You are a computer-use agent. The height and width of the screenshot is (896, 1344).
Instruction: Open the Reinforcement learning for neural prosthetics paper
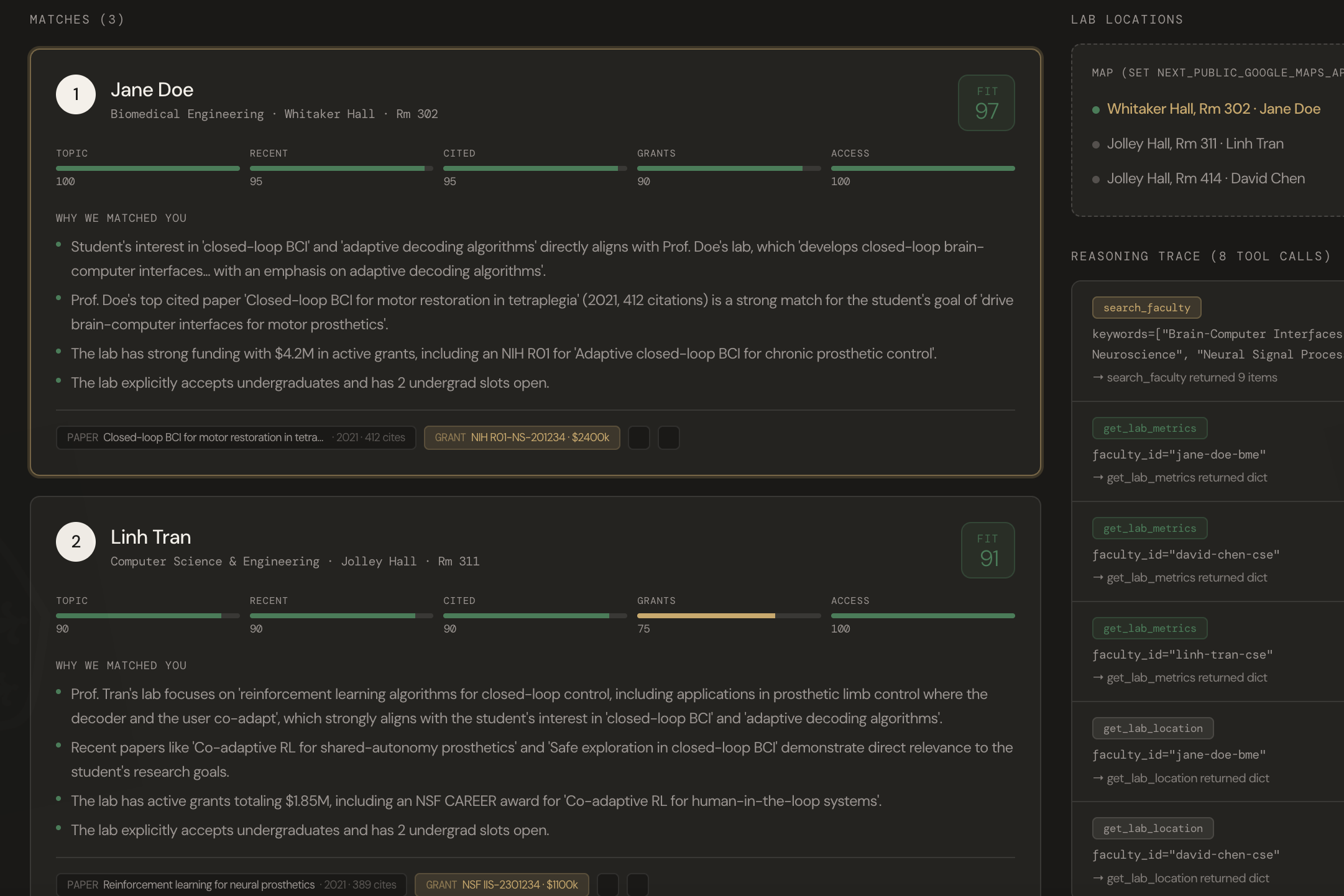coord(231,884)
